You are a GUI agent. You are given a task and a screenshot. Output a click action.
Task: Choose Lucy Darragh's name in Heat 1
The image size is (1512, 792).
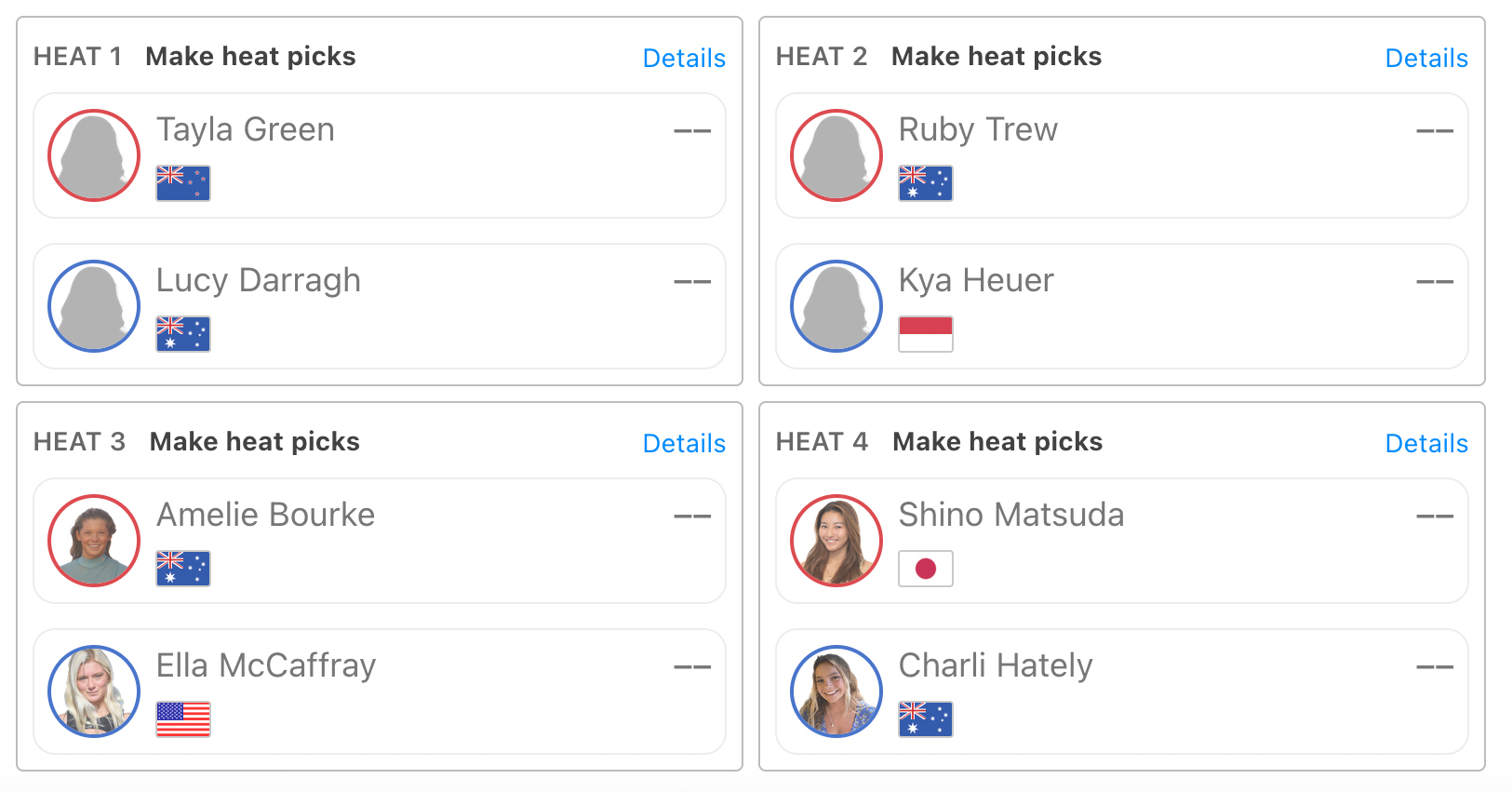(x=258, y=280)
